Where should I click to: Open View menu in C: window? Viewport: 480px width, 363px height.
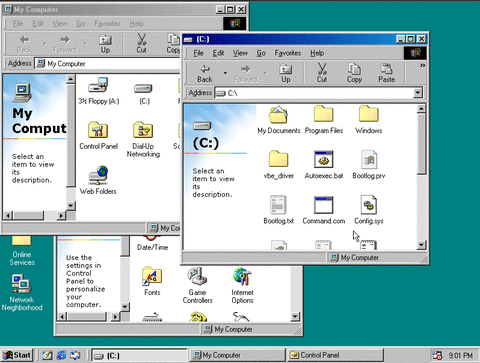click(x=240, y=53)
